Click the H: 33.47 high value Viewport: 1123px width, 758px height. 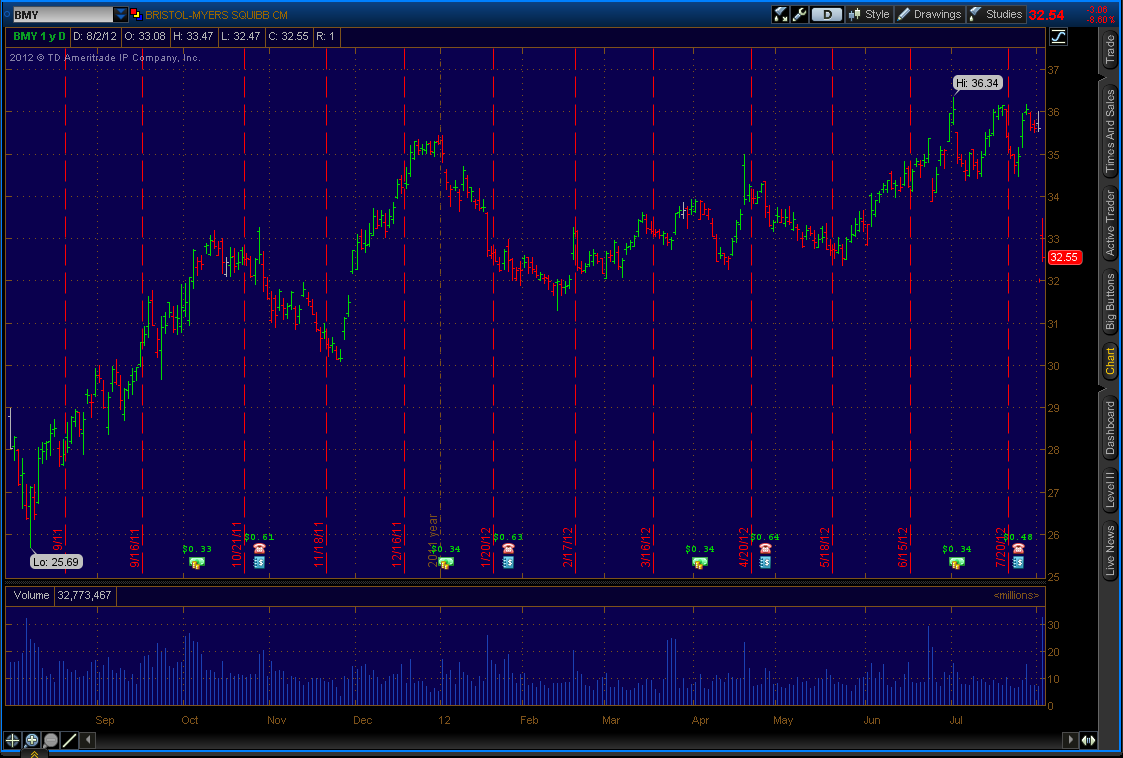click(193, 36)
